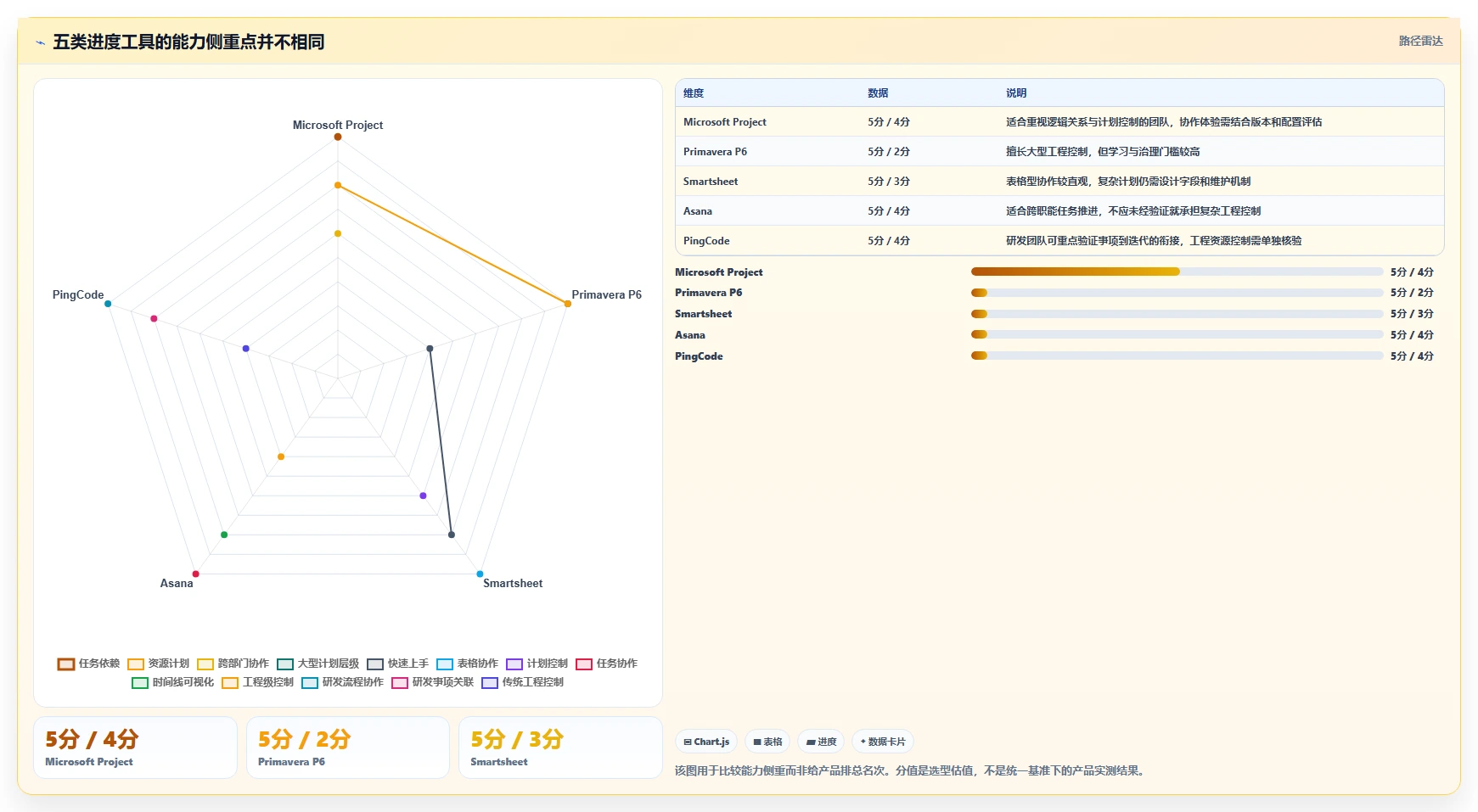Click the Asana radar axis label
This screenshot has width=1478, height=812.
pos(177,583)
